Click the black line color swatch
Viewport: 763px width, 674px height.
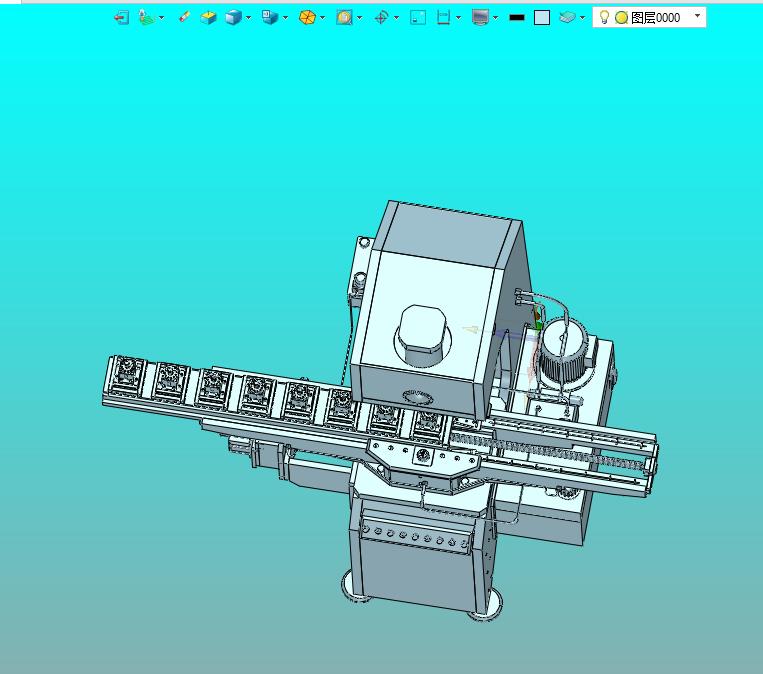click(516, 18)
